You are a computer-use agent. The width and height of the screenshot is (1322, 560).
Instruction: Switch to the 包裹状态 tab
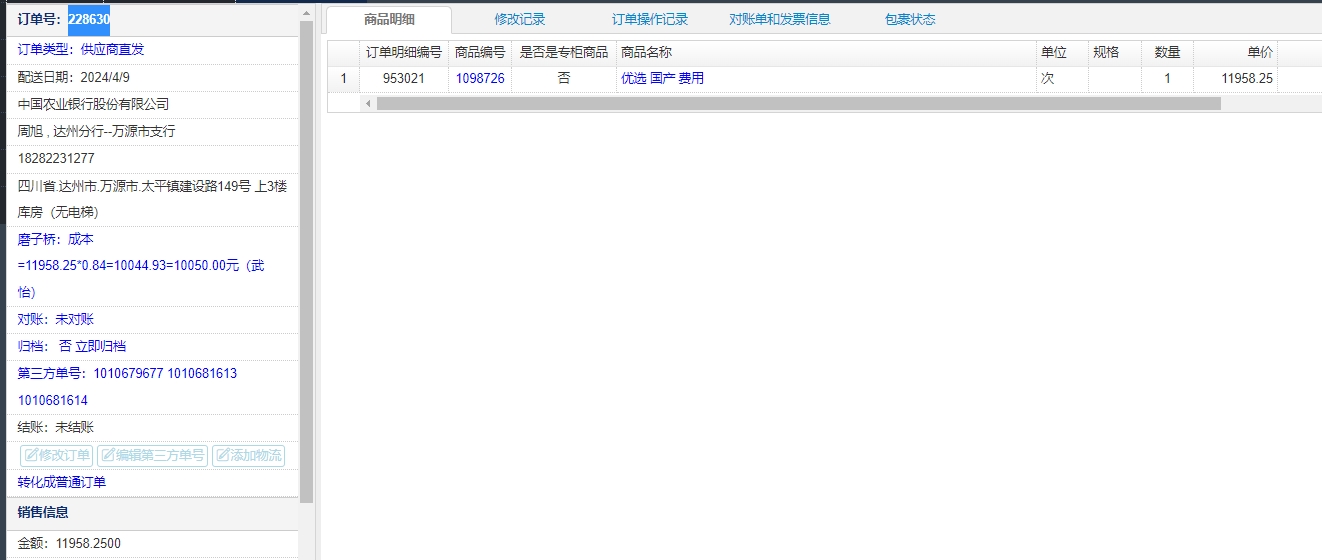coord(910,19)
